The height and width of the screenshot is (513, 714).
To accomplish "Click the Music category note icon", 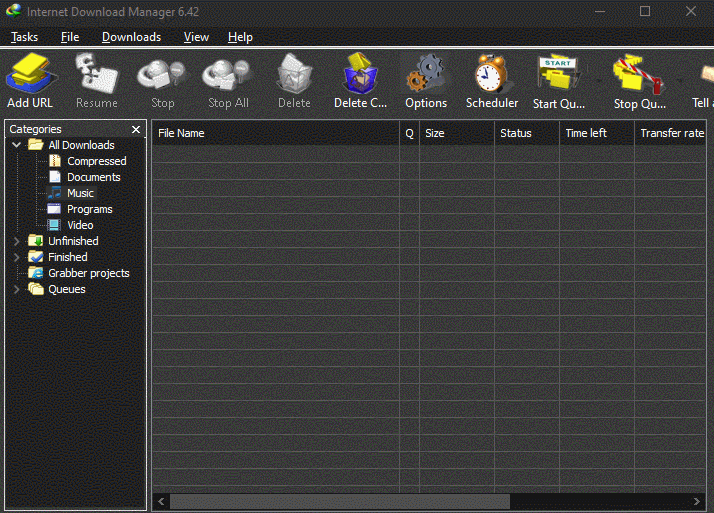I will (55, 193).
